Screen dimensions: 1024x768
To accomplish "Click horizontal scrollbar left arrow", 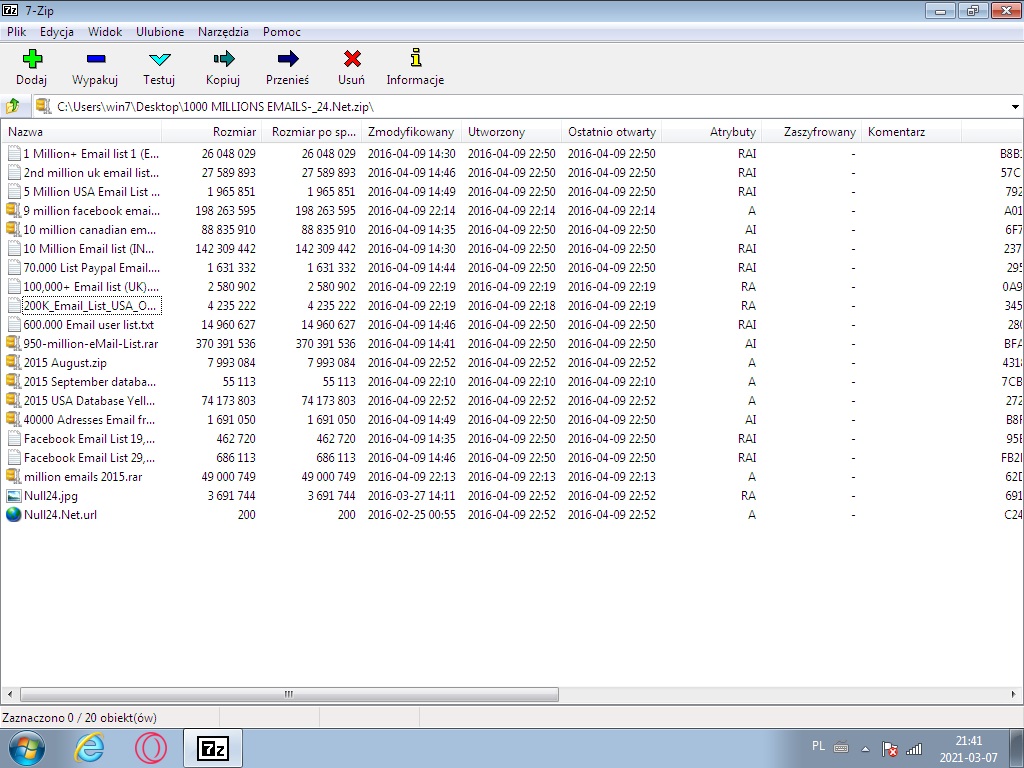I will 9,694.
